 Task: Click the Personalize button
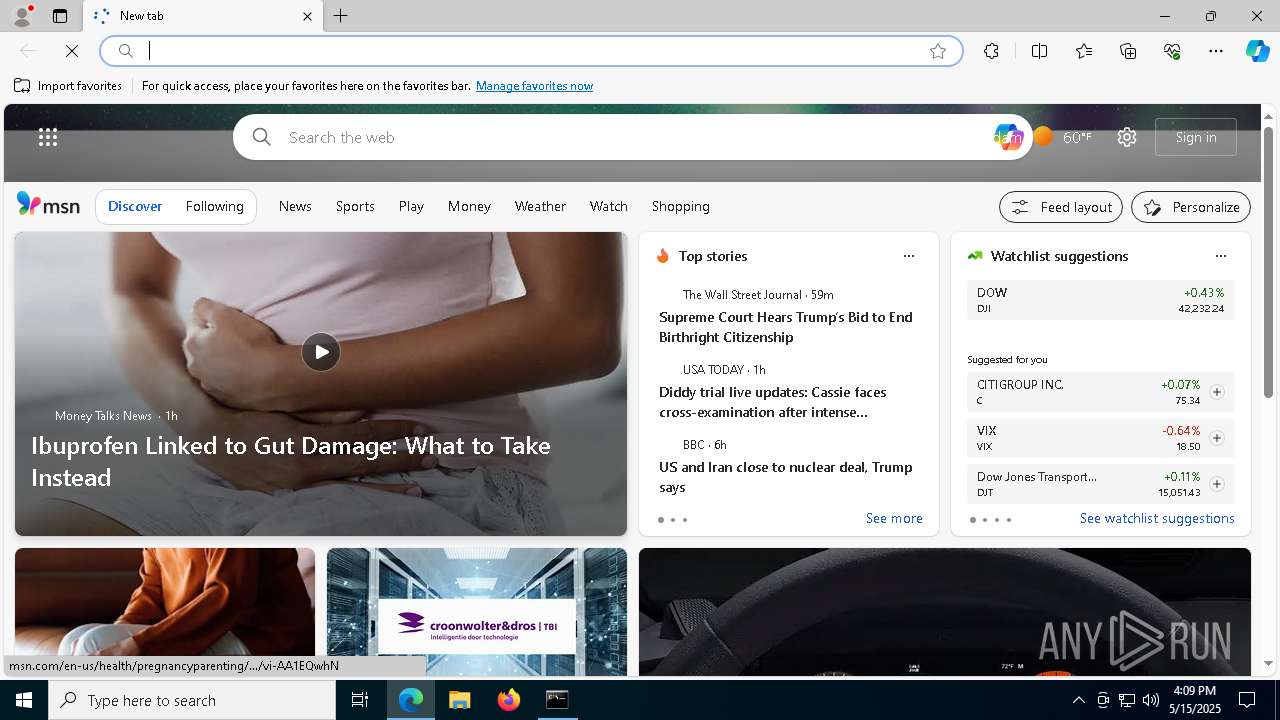coord(1191,207)
